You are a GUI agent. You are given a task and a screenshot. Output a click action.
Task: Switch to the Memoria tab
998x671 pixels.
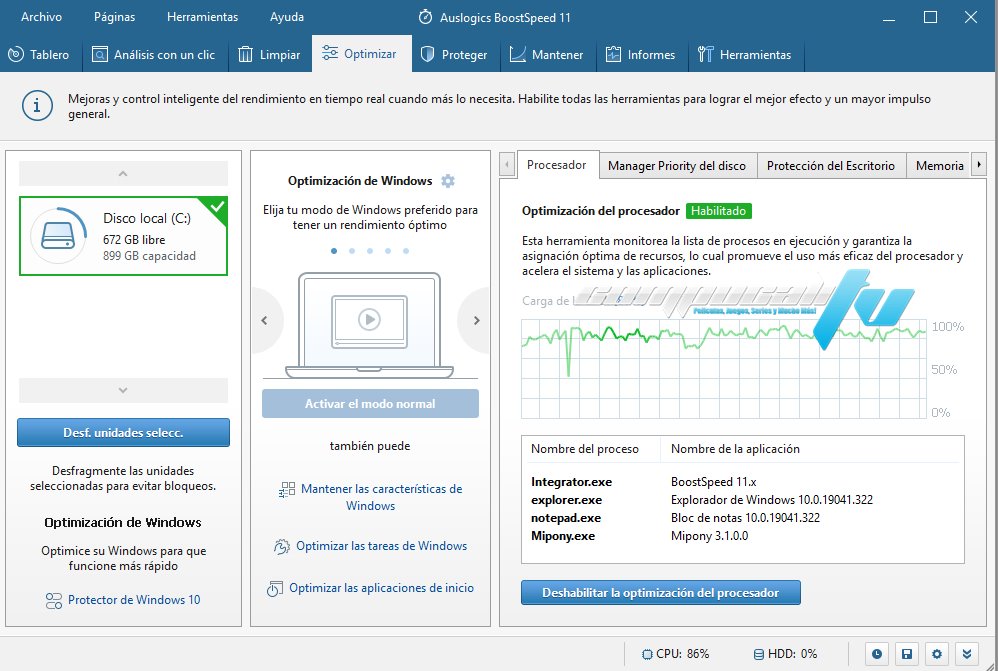point(941,165)
